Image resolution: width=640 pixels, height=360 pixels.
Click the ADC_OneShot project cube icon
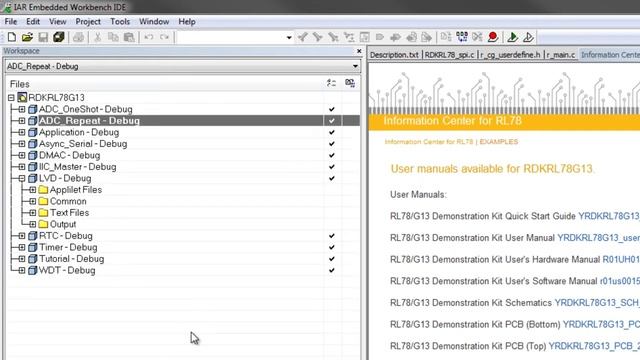33,109
